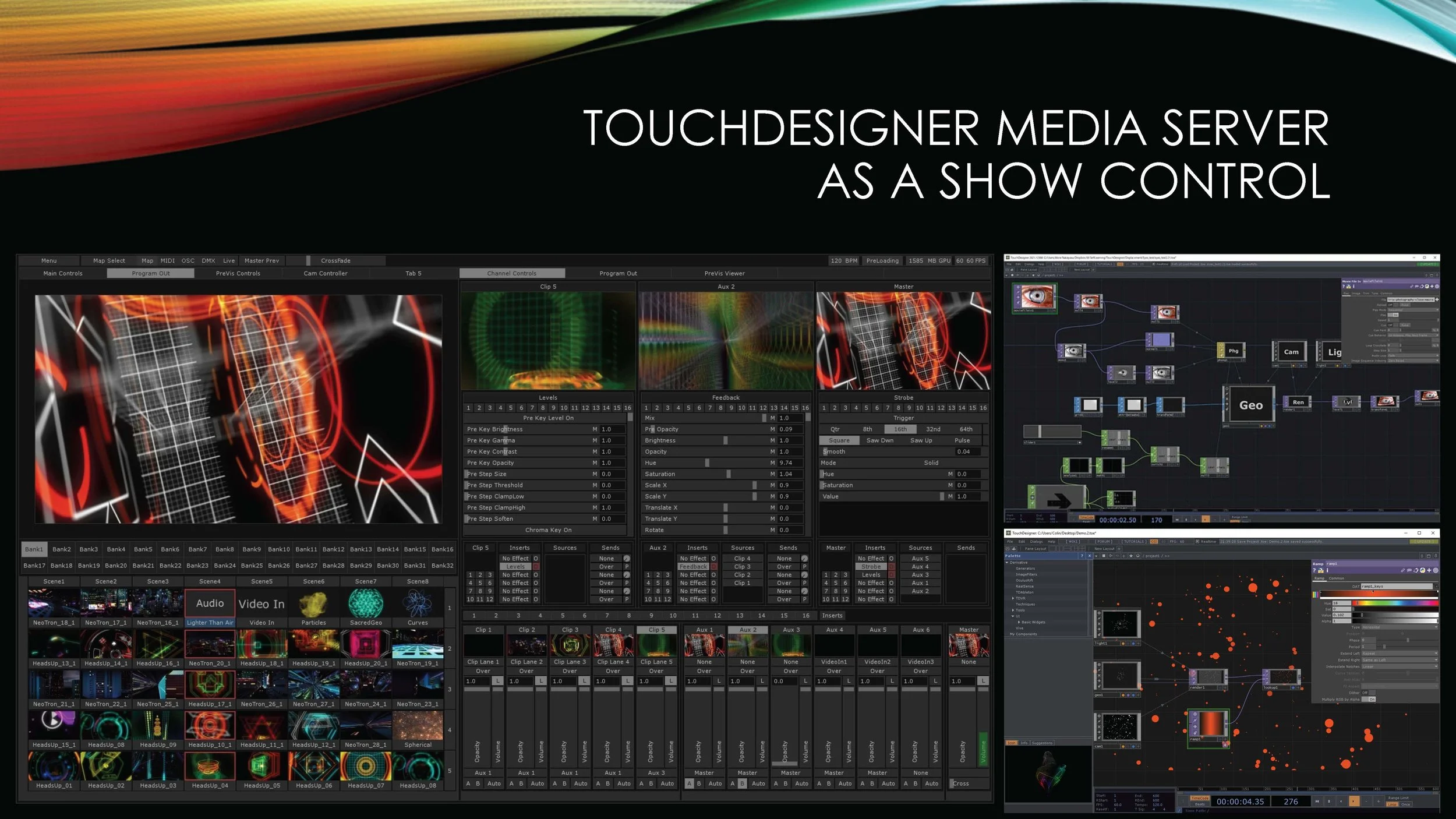
Task: Click the play button in Demo.2 timeline
Action: coord(1353,802)
